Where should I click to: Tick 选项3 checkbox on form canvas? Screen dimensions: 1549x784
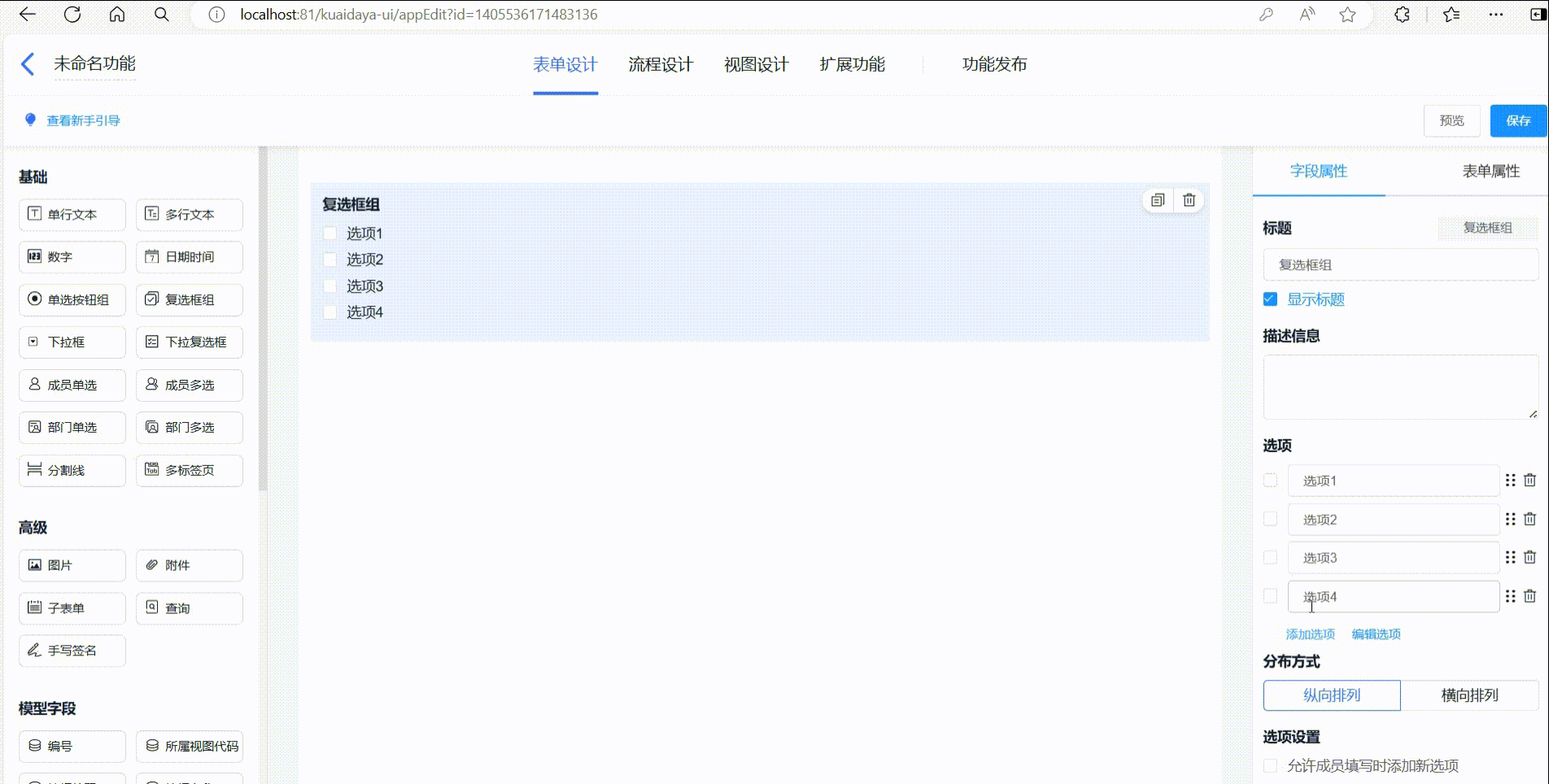pos(329,286)
